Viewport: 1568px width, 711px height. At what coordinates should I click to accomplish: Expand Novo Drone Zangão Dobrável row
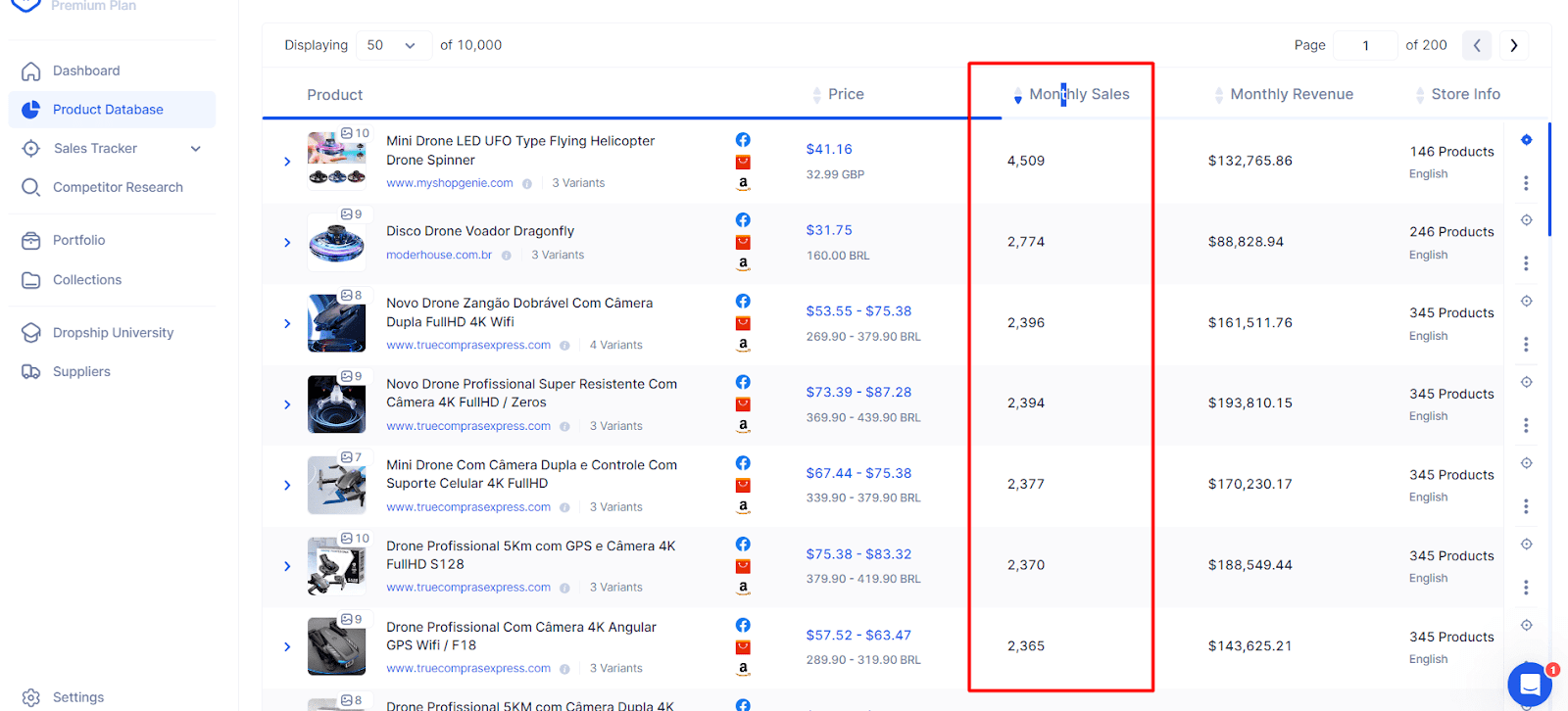pyautogui.click(x=287, y=323)
